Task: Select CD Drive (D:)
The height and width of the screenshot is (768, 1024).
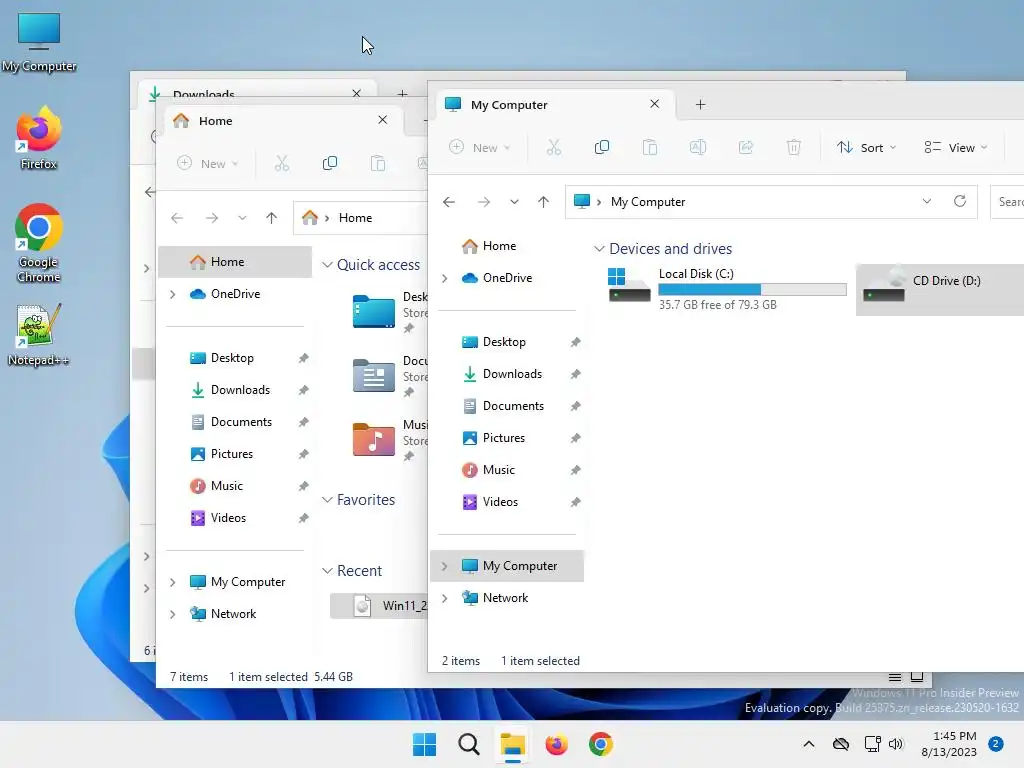Action: [x=940, y=289]
